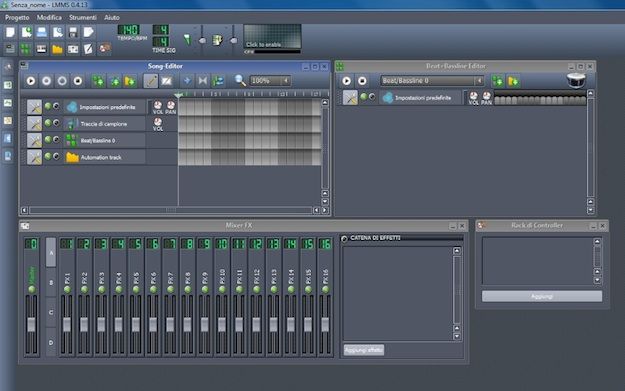Open instrument plugins sidebar tab
The width and height of the screenshot is (625, 391).
click(x=8, y=67)
